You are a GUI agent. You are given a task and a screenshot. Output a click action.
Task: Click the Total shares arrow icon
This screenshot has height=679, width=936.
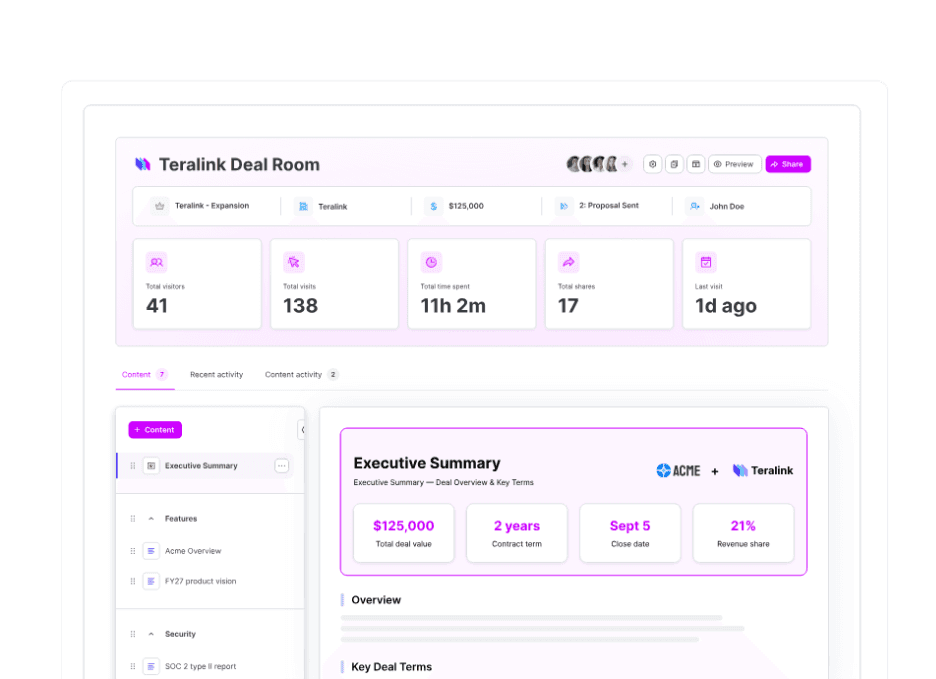pyautogui.click(x=568, y=262)
